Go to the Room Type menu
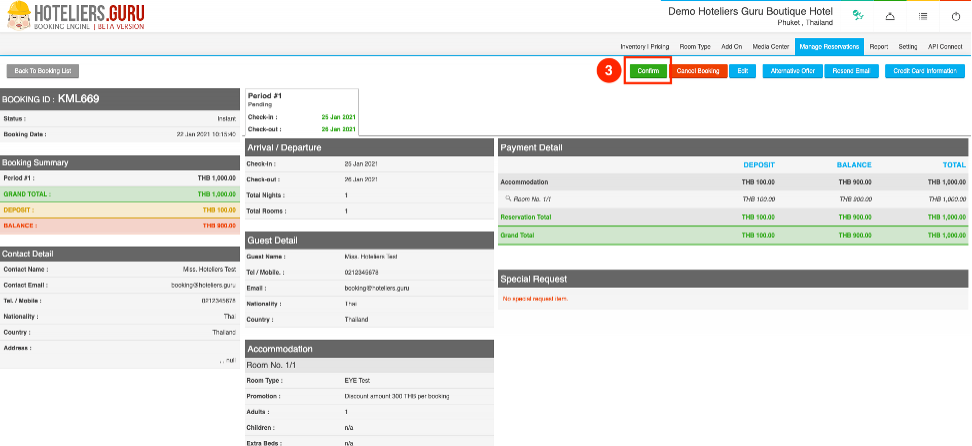972x446 pixels. tap(695, 46)
